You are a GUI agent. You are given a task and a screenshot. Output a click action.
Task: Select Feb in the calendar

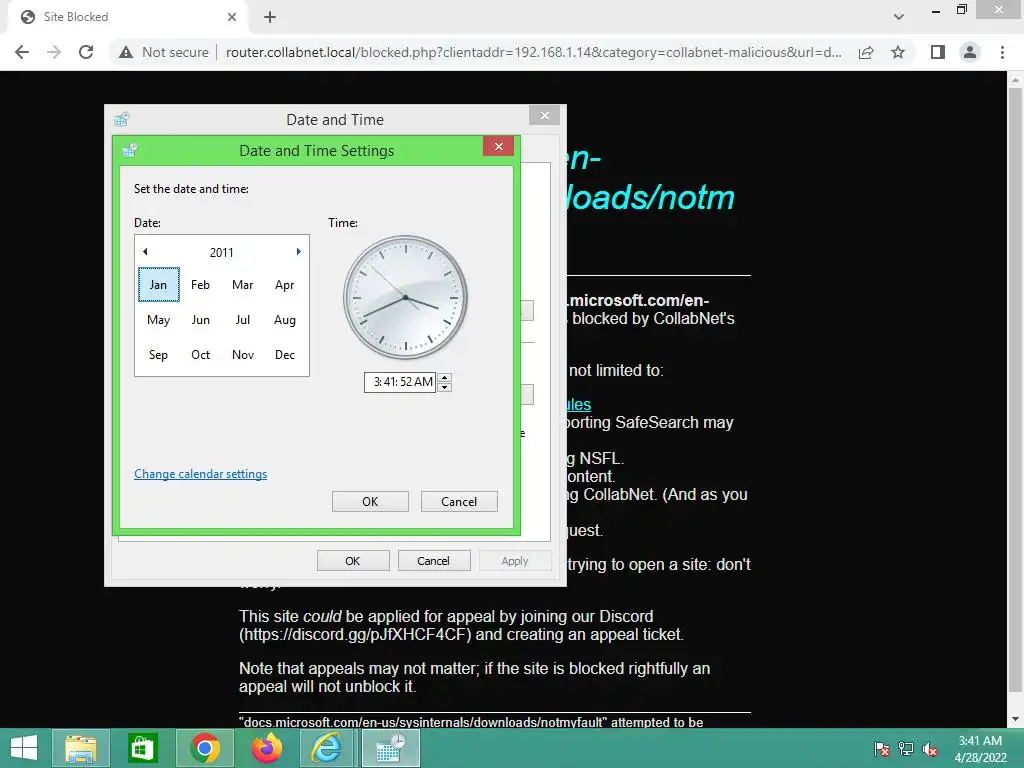coord(200,285)
